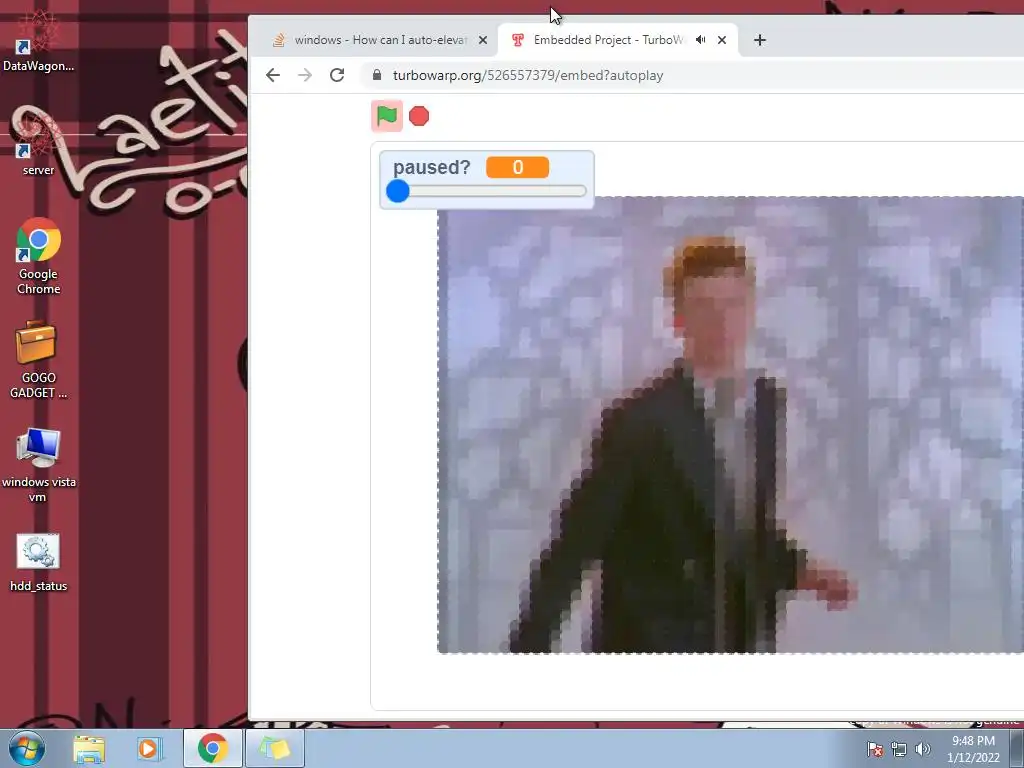
Task: Go back with browser back arrow
Action: click(273, 75)
